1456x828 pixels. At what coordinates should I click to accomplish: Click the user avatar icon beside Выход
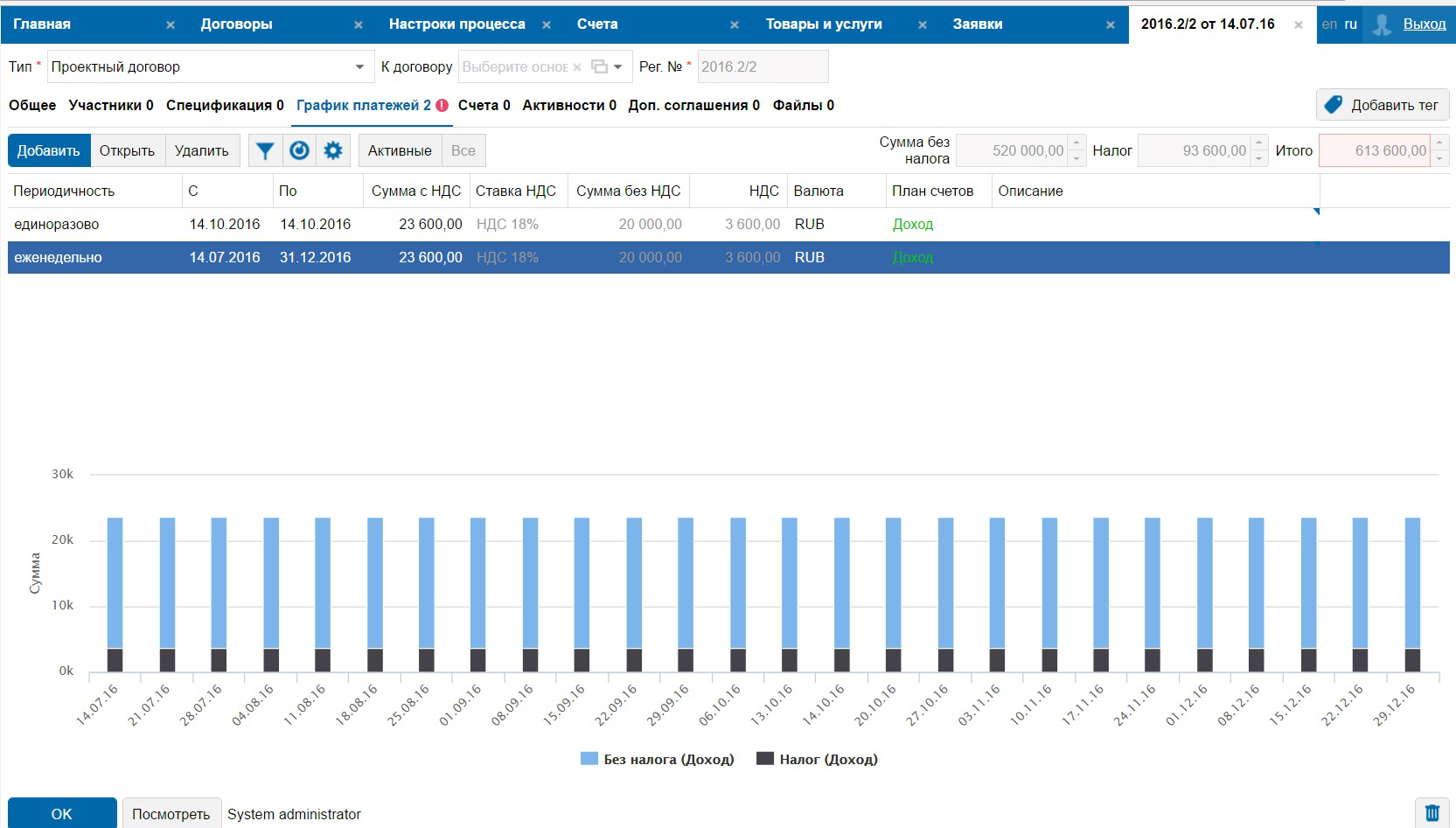pos(1382,24)
